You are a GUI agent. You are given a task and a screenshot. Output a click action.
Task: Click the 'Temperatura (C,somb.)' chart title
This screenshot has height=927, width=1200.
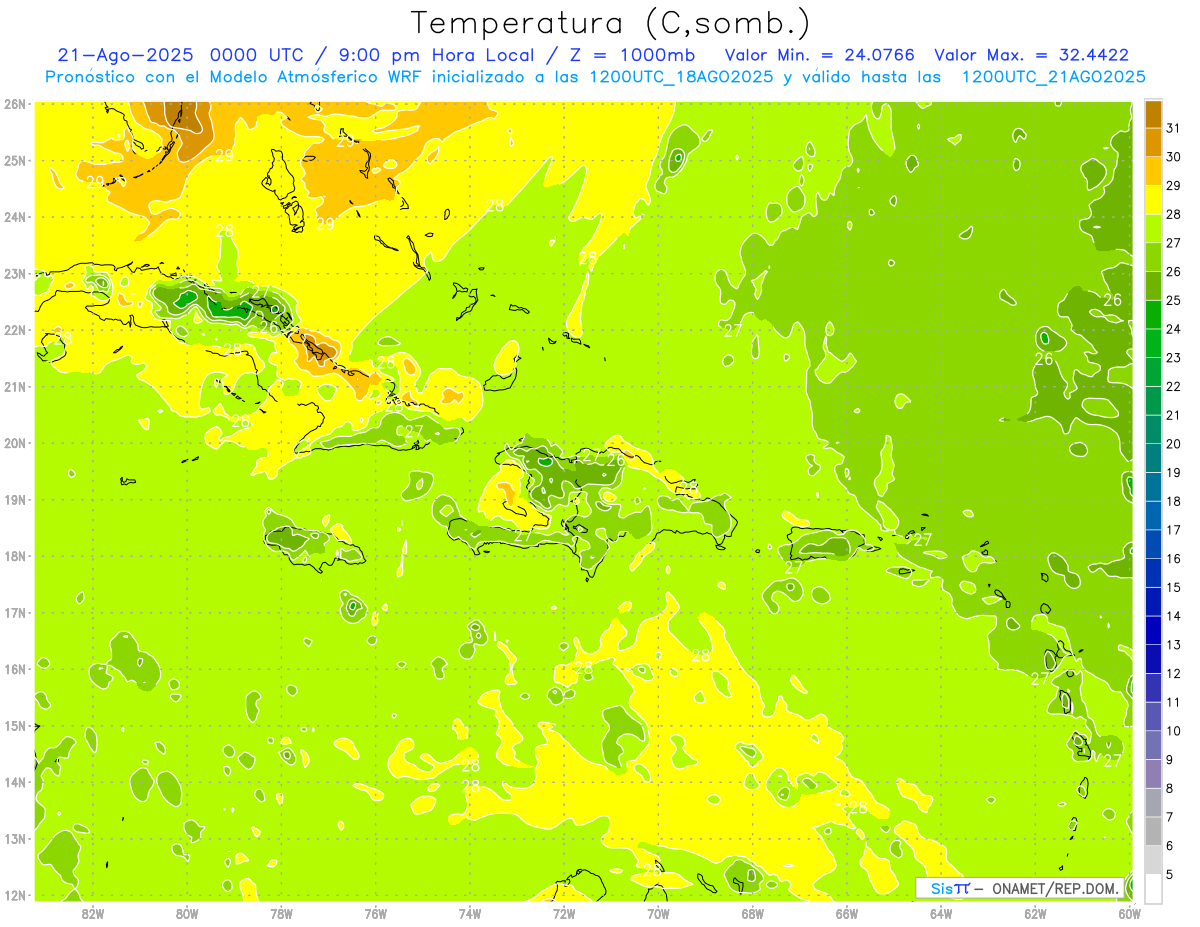click(611, 23)
